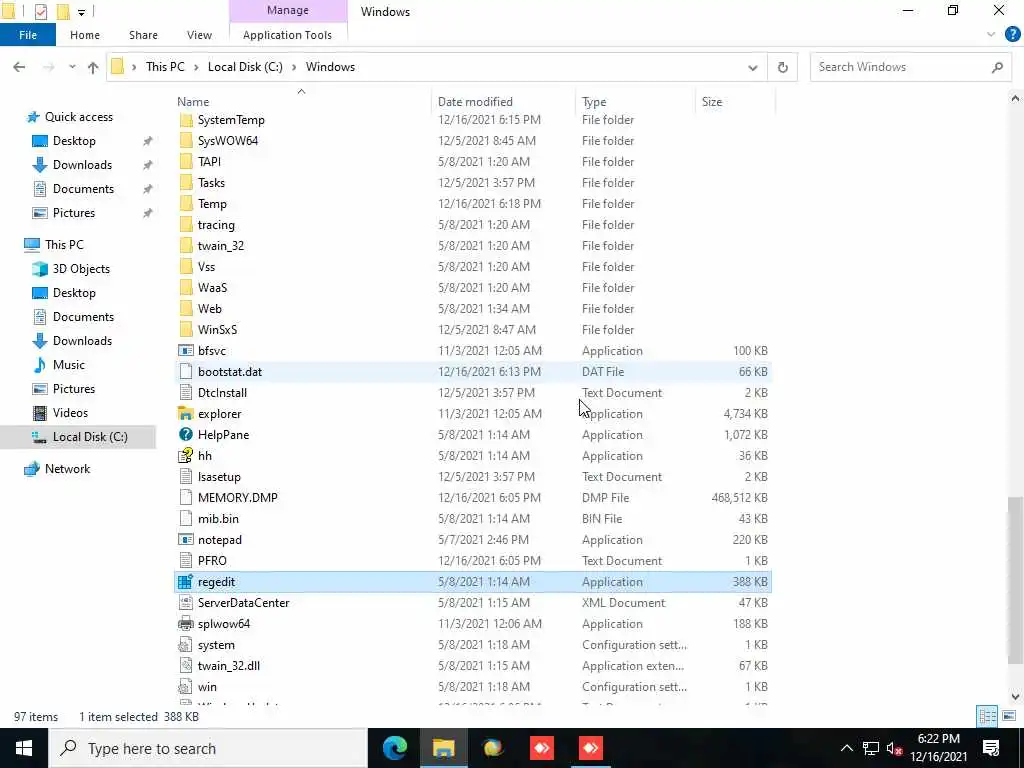Image resolution: width=1024 pixels, height=768 pixels.
Task: Click the MEMORY.DMP file icon
Action: [186, 498]
